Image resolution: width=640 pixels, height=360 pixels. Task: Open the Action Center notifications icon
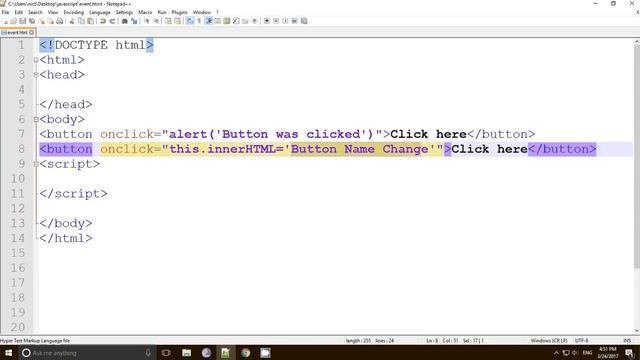click(629, 353)
